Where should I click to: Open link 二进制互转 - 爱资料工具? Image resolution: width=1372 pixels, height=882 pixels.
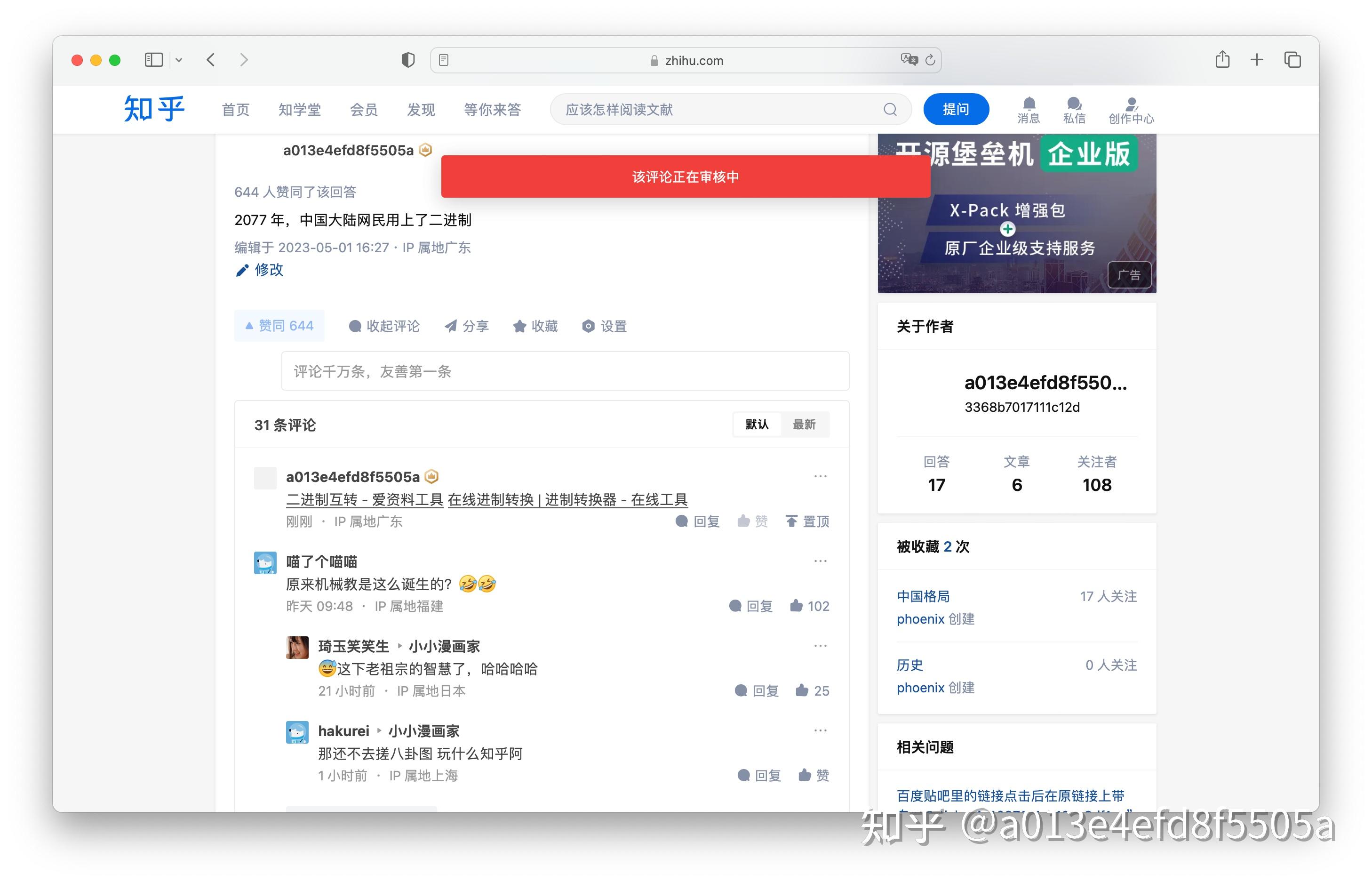coord(365,499)
